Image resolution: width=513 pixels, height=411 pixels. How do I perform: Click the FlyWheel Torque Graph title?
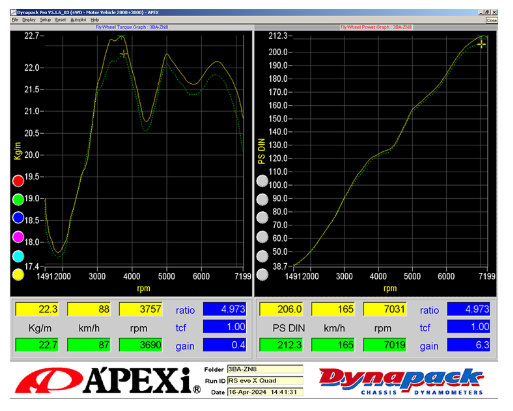[x=132, y=27]
